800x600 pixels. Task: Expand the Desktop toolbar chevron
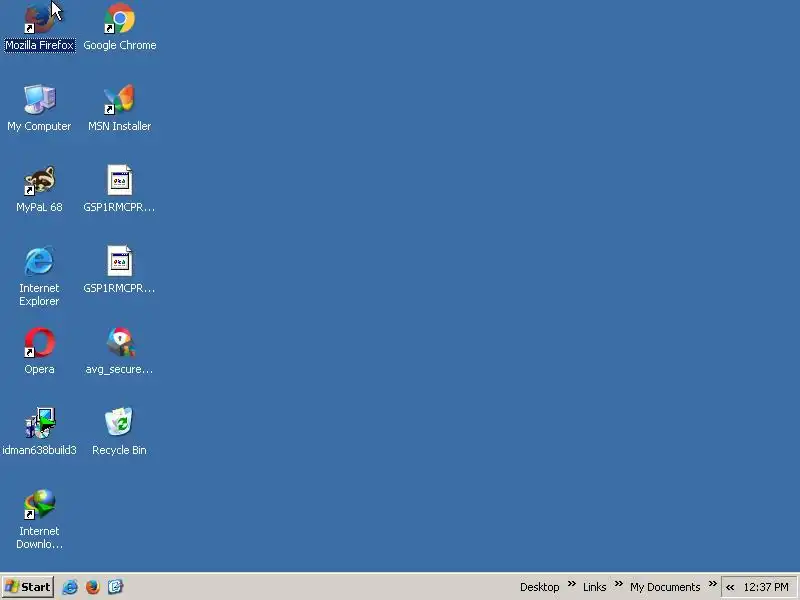point(572,584)
